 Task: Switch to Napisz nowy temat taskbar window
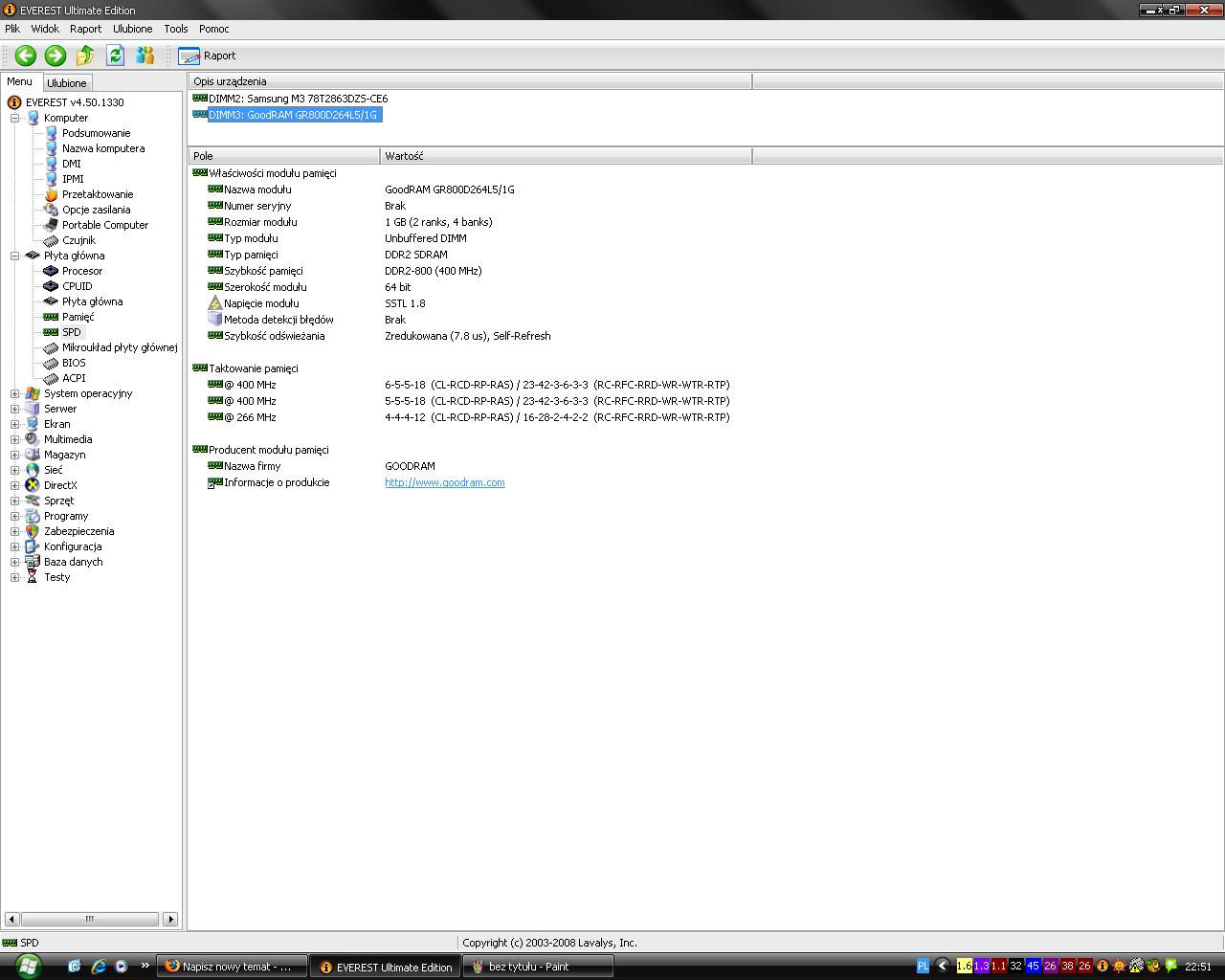pyautogui.click(x=232, y=967)
